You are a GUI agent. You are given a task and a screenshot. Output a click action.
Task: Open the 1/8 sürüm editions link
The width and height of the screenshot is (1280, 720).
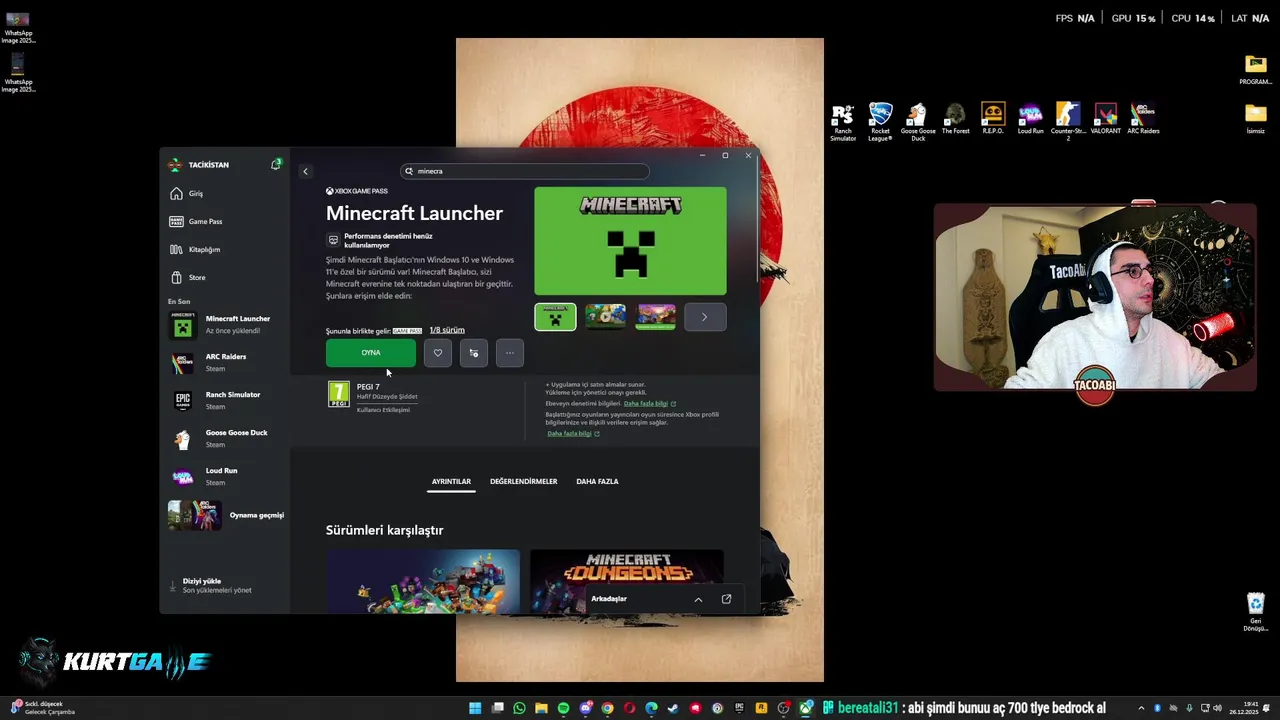point(447,330)
